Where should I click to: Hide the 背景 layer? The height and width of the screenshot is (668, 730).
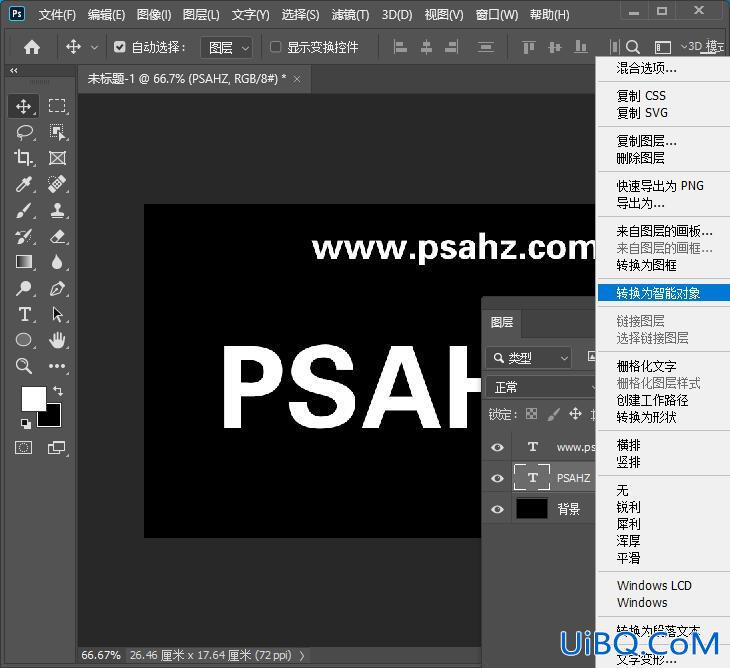(497, 509)
